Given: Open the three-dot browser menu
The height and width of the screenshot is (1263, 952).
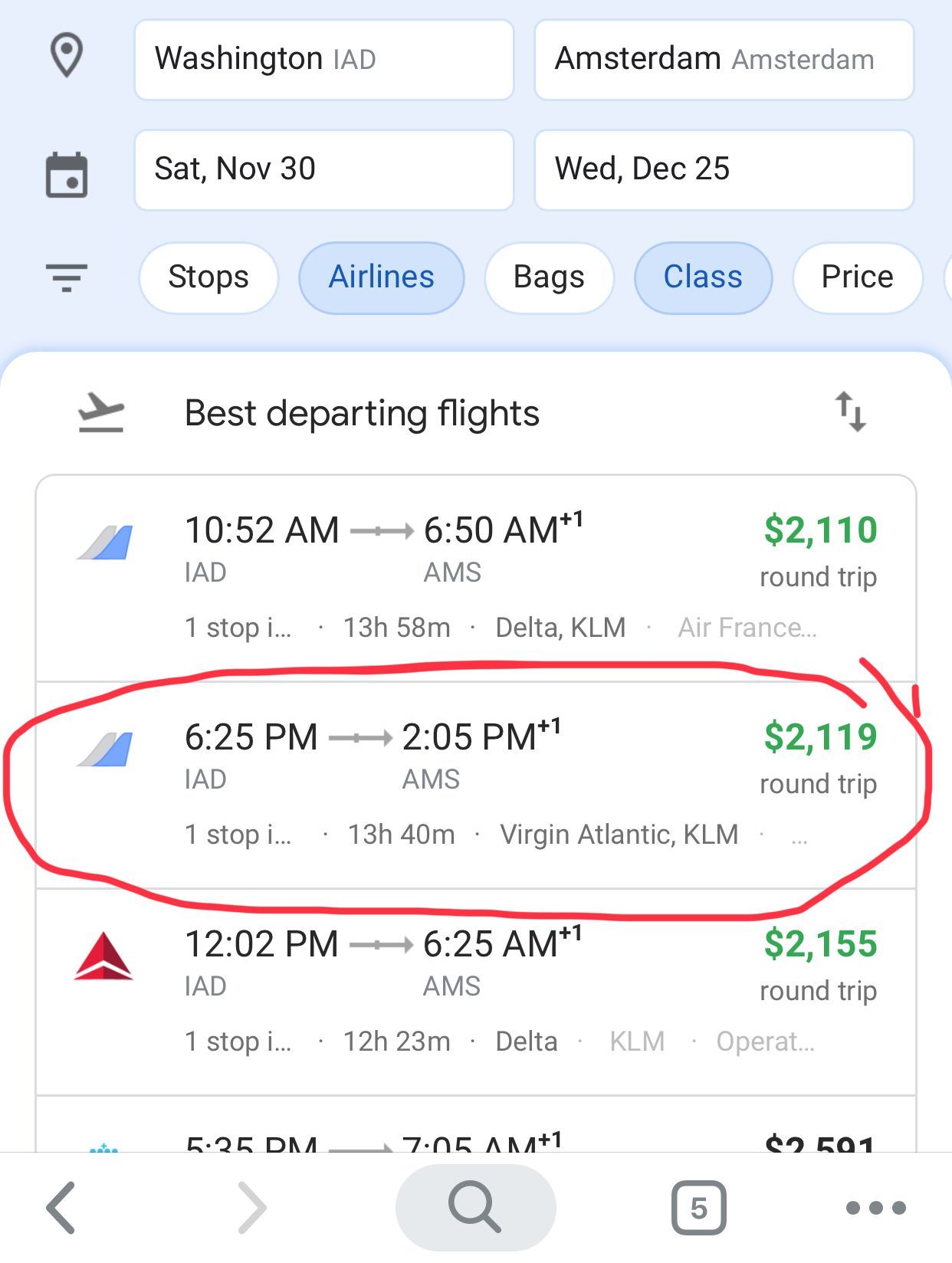Looking at the screenshot, I should tap(875, 1209).
